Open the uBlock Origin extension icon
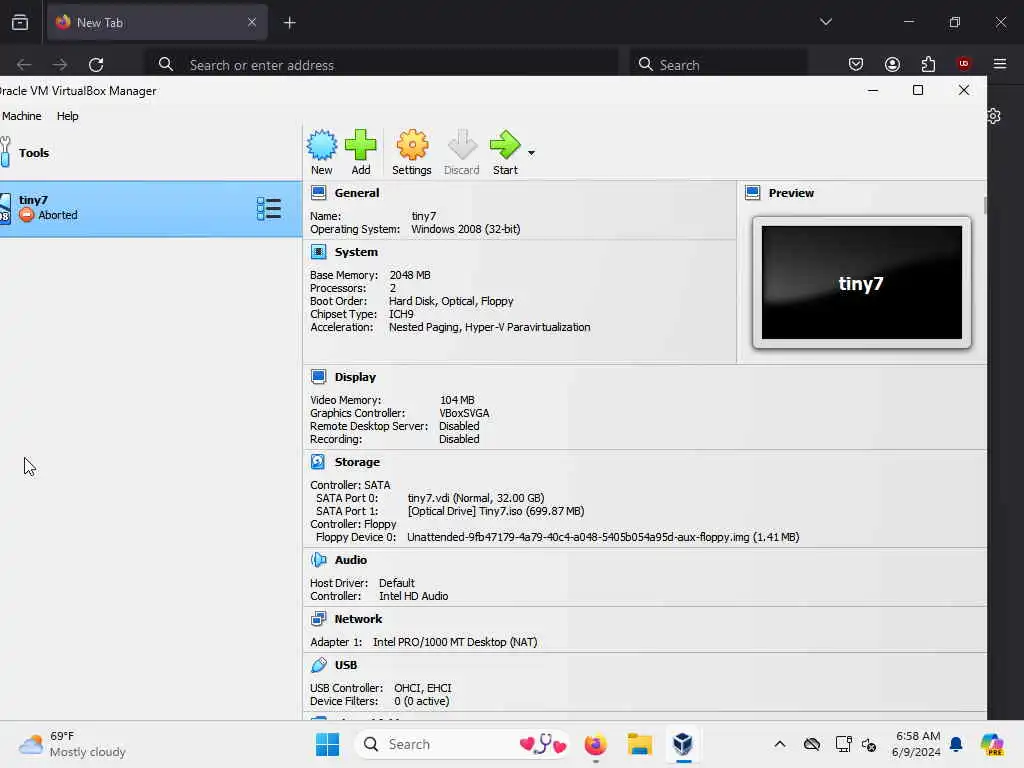1024x768 pixels. point(964,64)
